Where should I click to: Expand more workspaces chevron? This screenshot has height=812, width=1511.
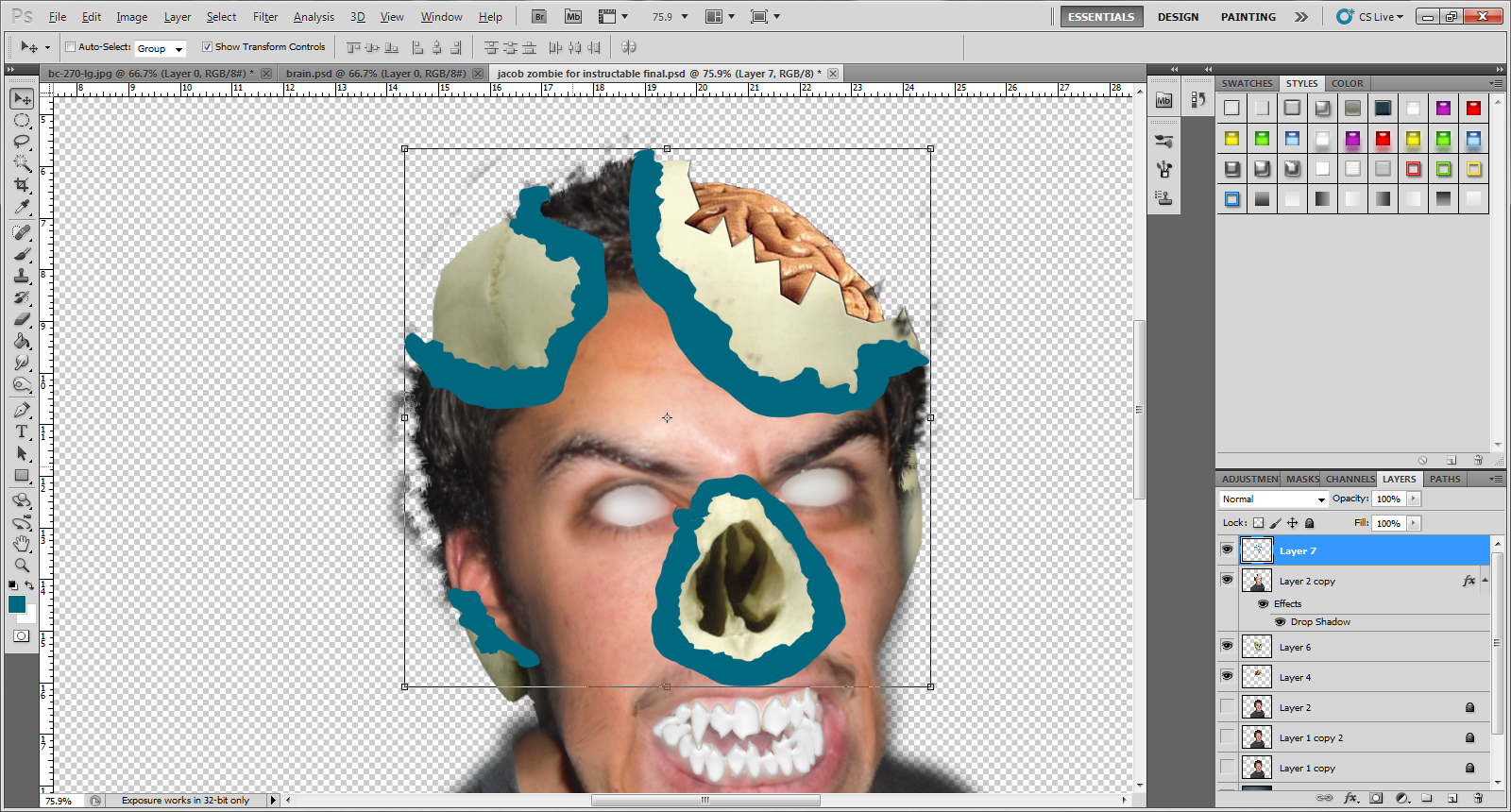(1301, 17)
